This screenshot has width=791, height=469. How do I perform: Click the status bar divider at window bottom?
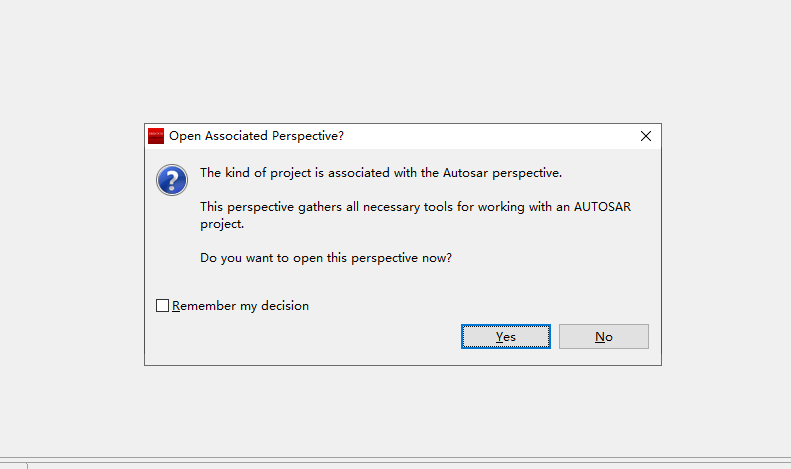point(27,465)
